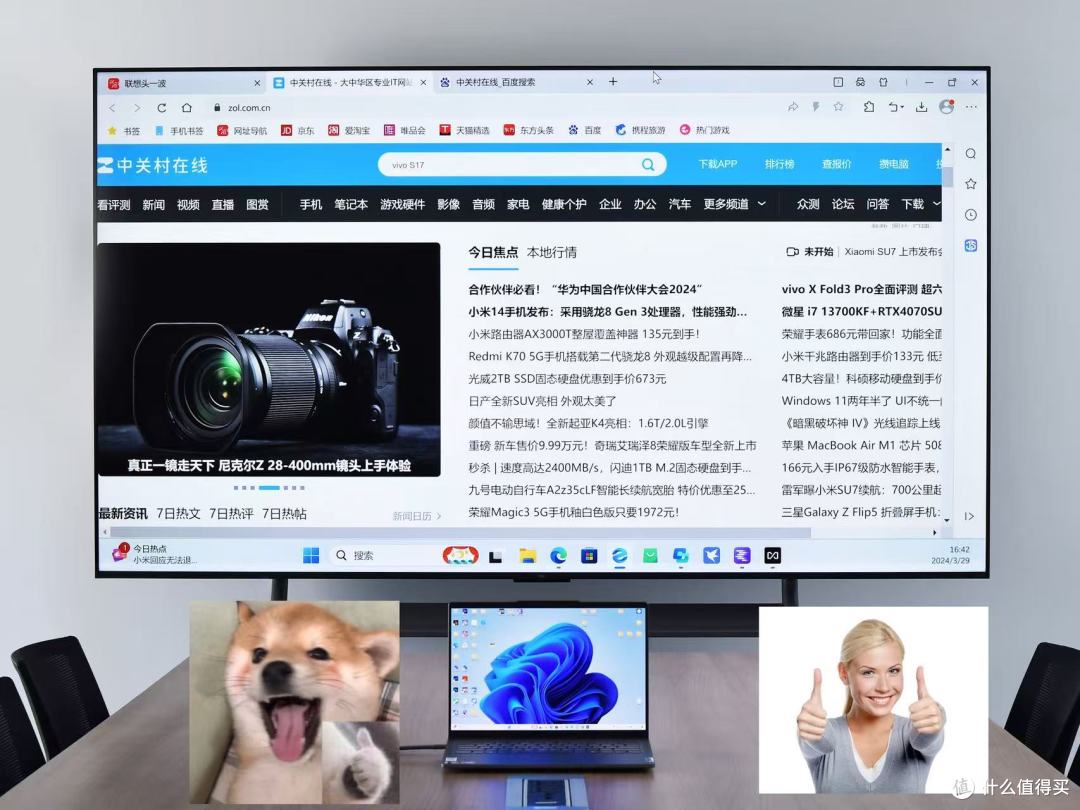The image size is (1080, 810).
Task: Click Windows Start button on taskbar
Action: pos(311,555)
